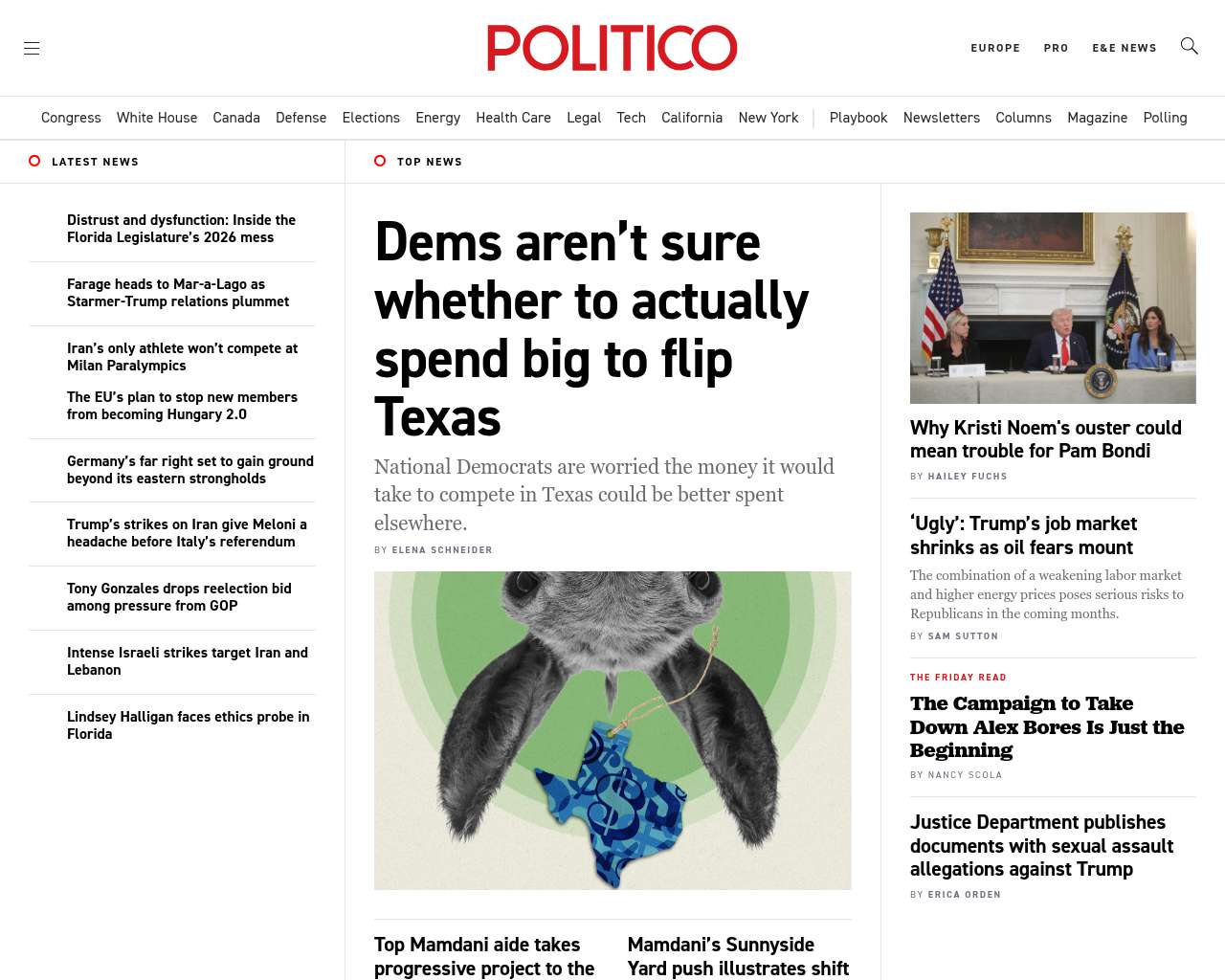Open author Elena Schneider's byline
Viewport: 1225px width, 980px height.
(442, 550)
